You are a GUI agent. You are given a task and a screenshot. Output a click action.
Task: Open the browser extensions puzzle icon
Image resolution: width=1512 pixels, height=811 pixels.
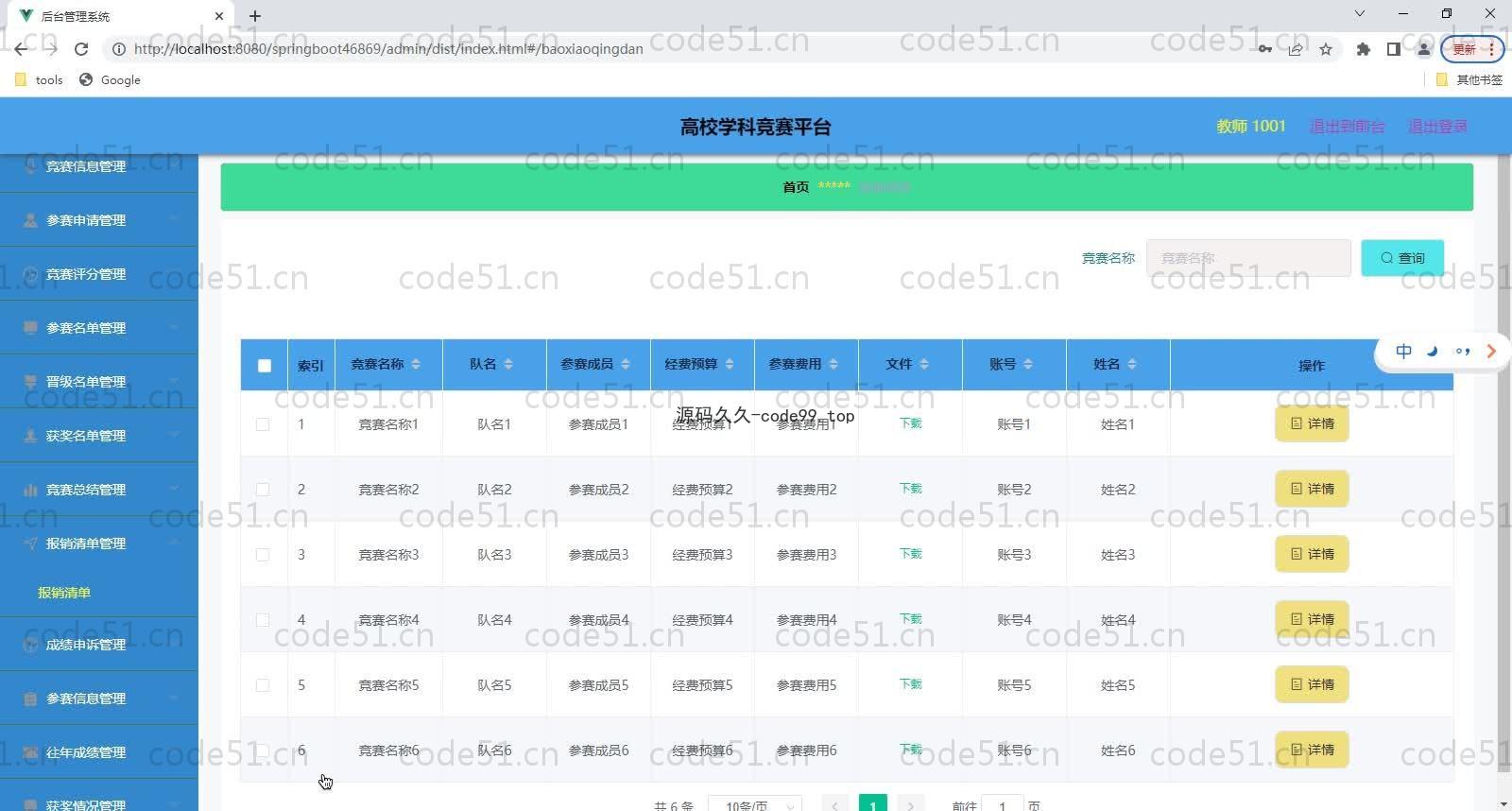pos(1363,49)
